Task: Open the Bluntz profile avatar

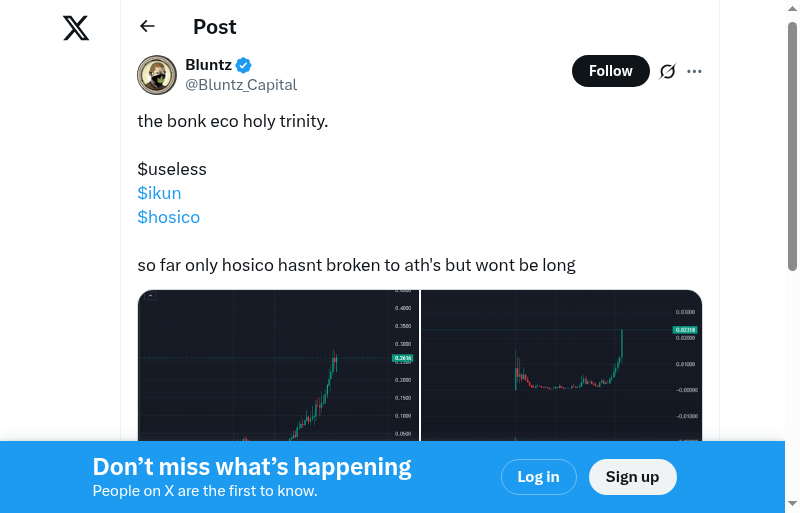Action: (x=157, y=75)
